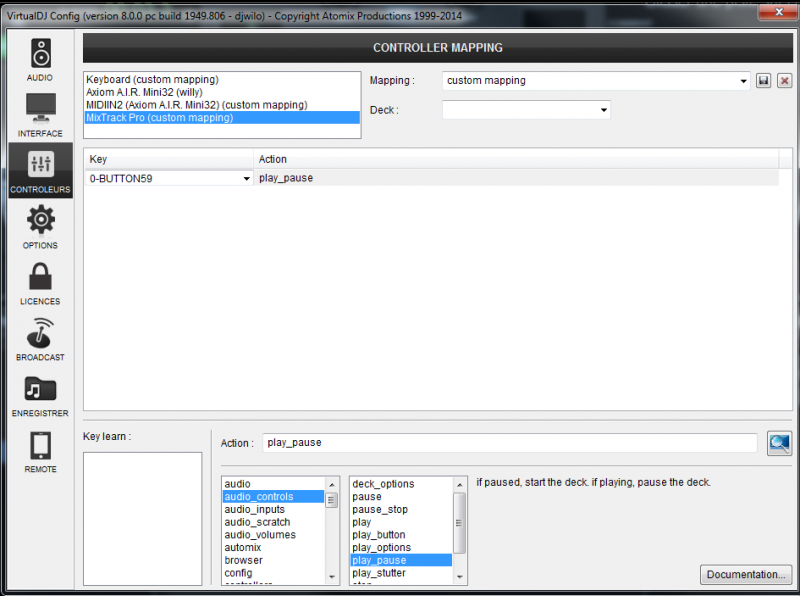Image resolution: width=800 pixels, height=596 pixels.
Task: Select the audio_inputs category
Action: tap(273, 509)
